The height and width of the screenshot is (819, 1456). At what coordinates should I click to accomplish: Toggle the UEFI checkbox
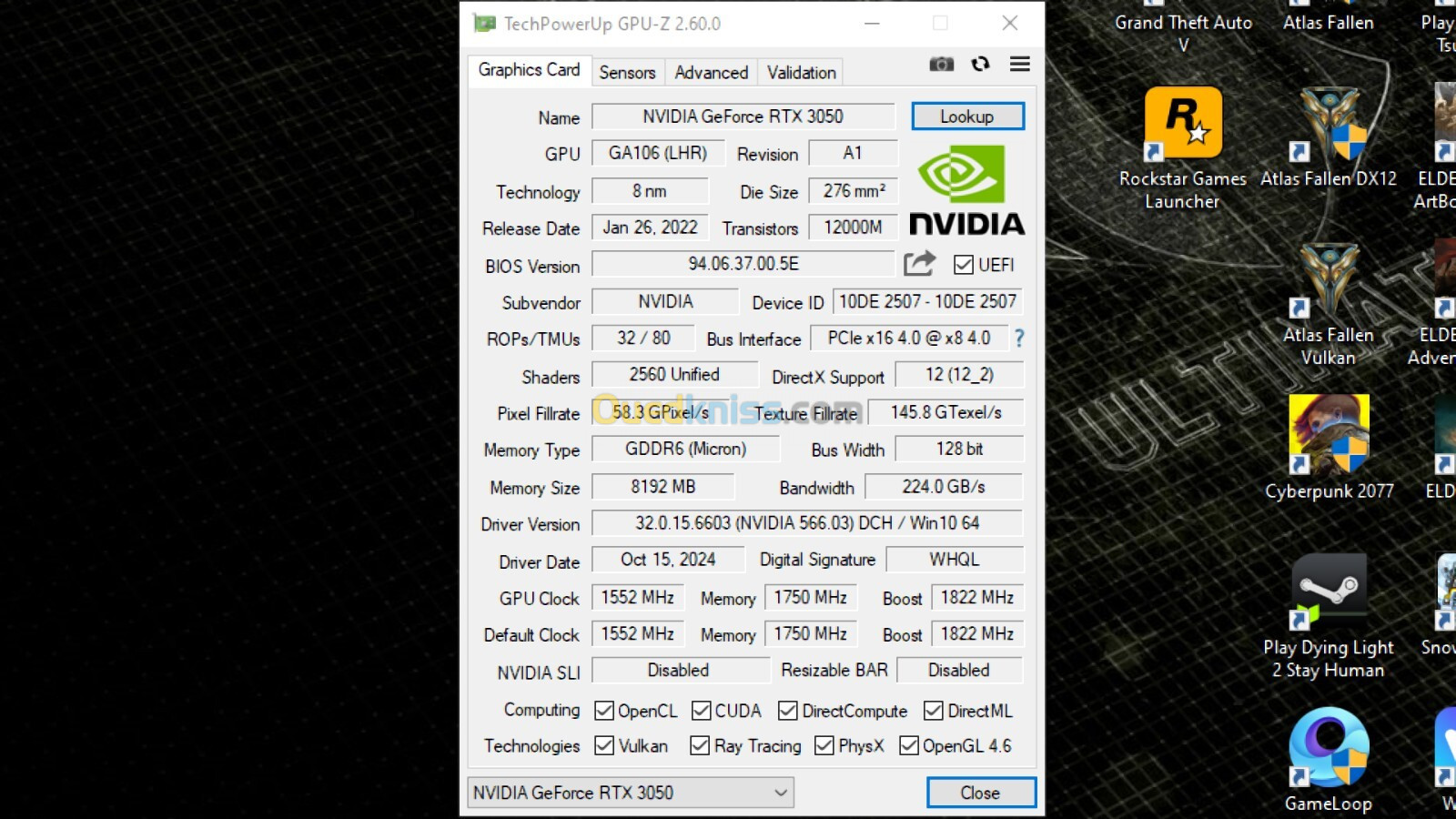(964, 265)
